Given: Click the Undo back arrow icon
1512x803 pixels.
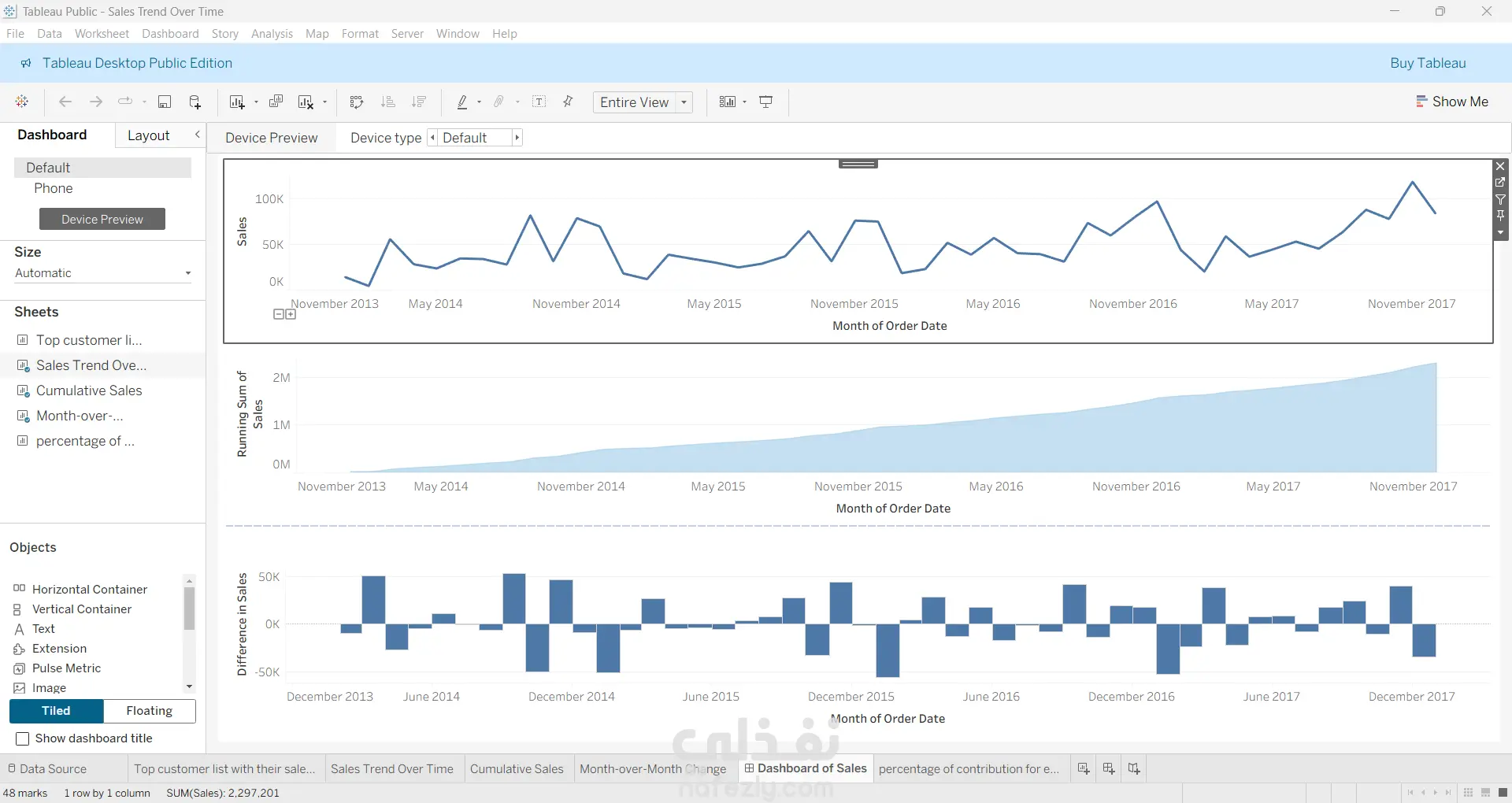Looking at the screenshot, I should 65,102.
